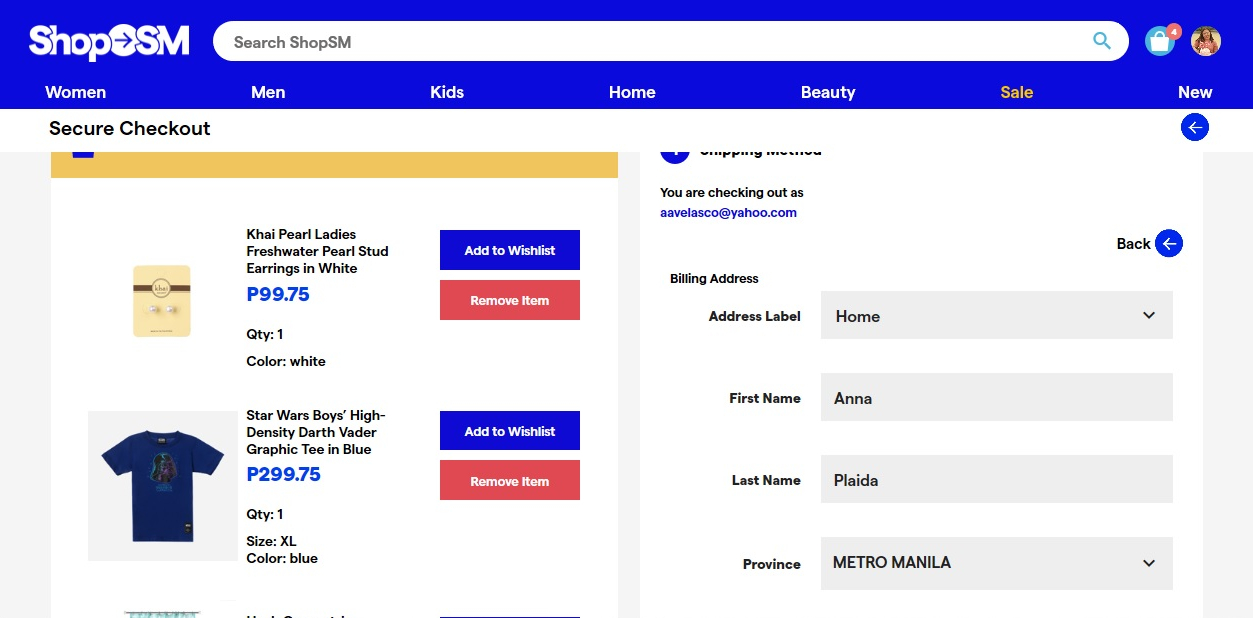Open the blue Darth Vader tee thumbnail

coord(162,486)
